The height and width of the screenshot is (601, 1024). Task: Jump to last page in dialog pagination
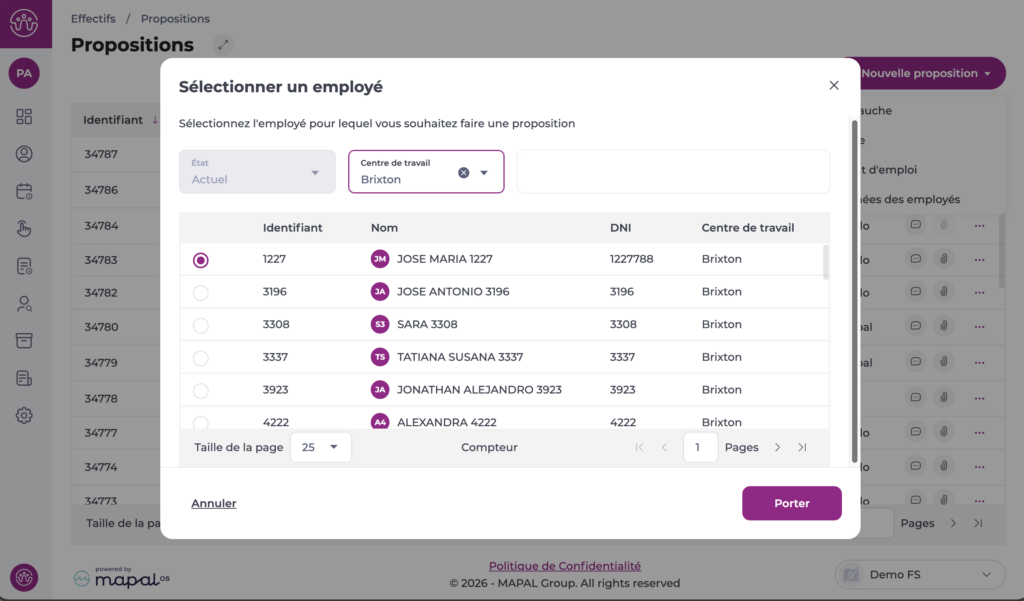(x=802, y=448)
